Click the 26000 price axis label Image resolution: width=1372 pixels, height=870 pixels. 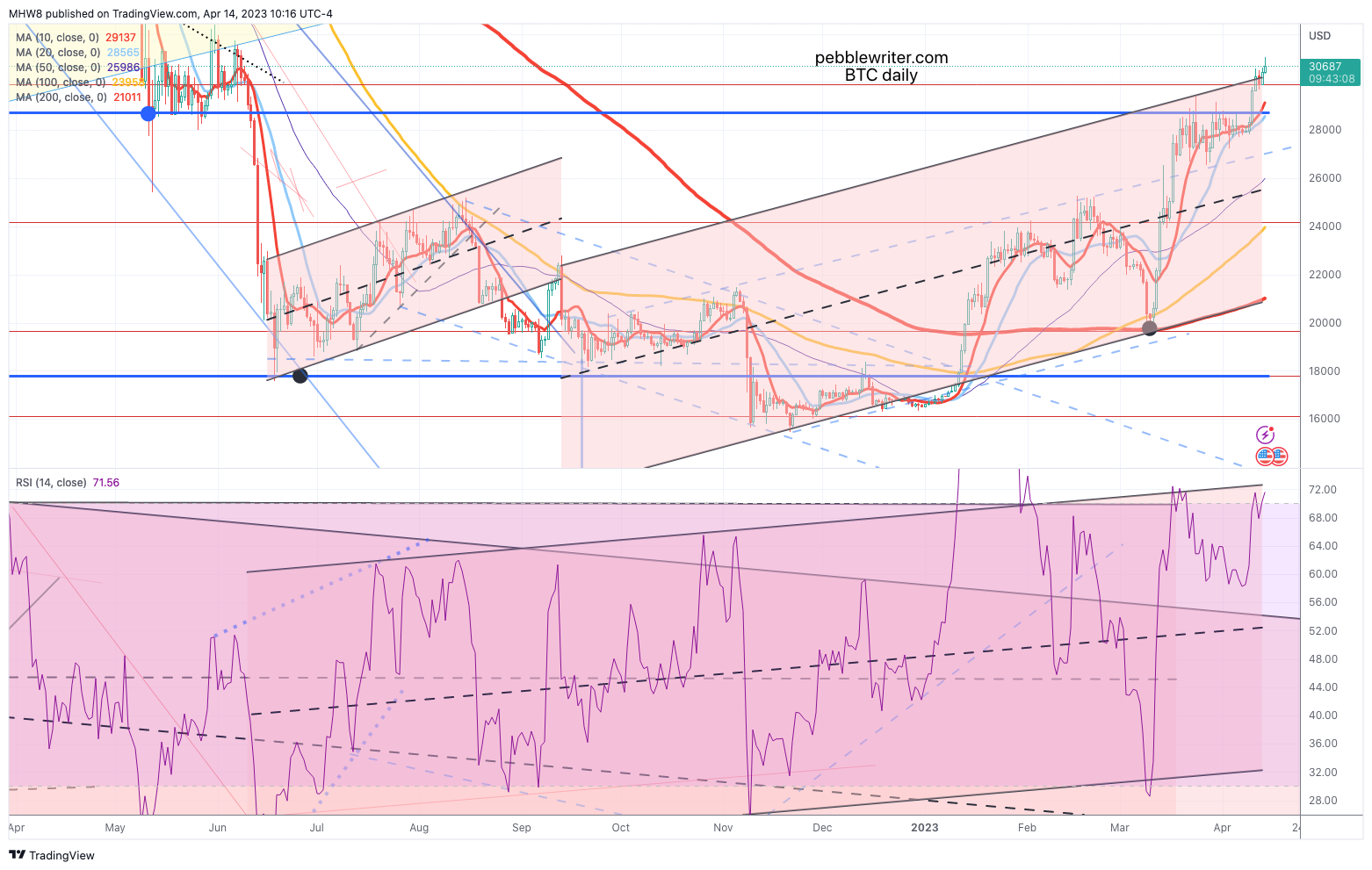[x=1325, y=178]
